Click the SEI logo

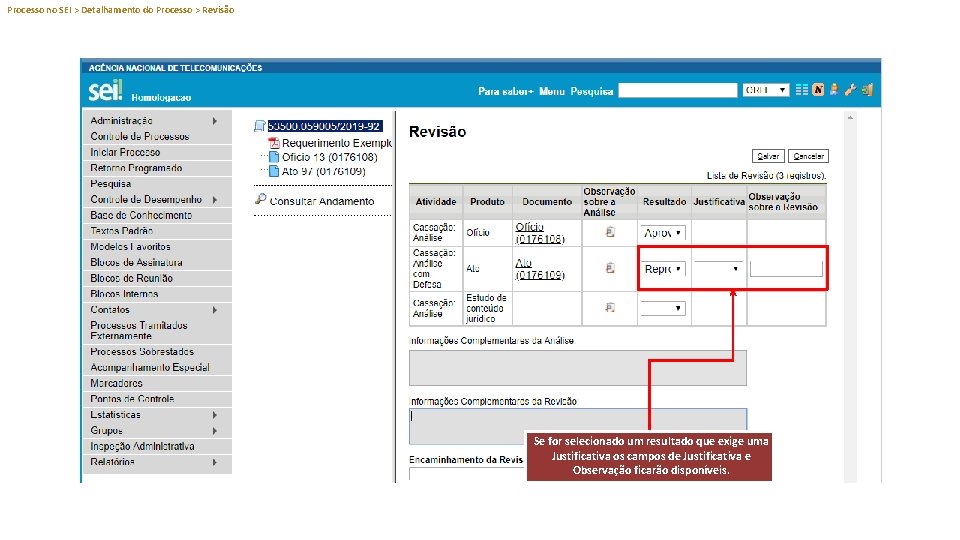105,91
